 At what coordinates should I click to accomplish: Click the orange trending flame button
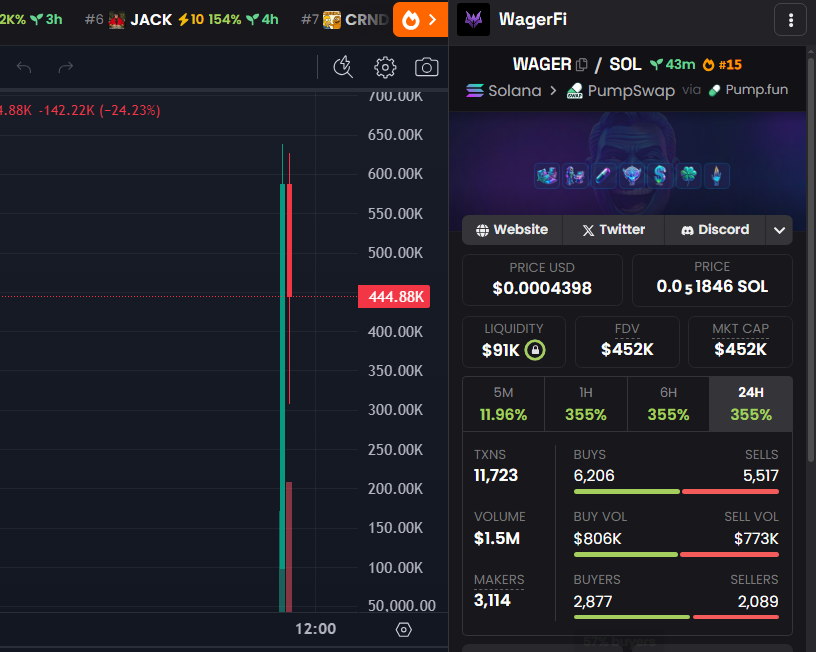420,20
